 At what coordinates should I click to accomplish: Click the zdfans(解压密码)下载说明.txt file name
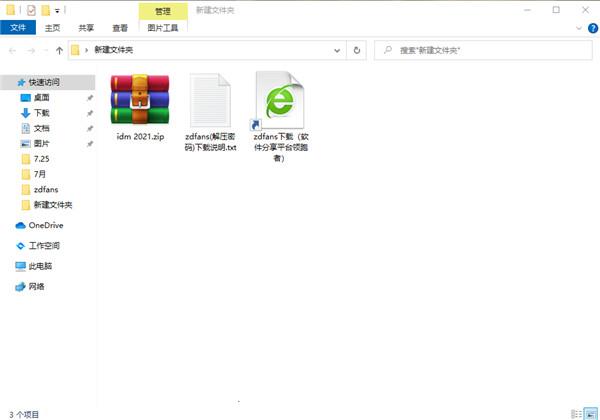click(x=210, y=142)
